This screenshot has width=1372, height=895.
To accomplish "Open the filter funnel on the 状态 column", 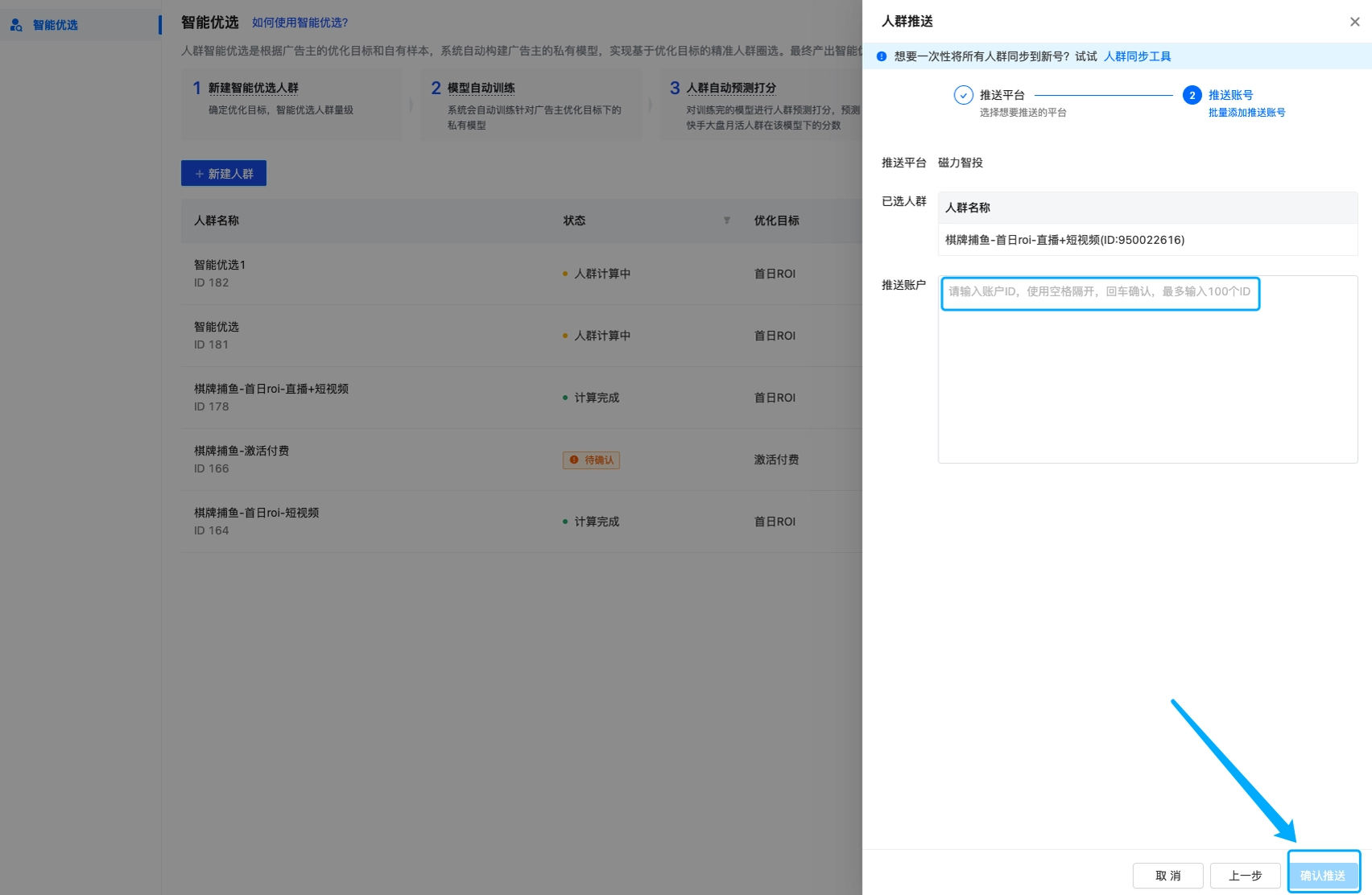I will click(x=726, y=221).
